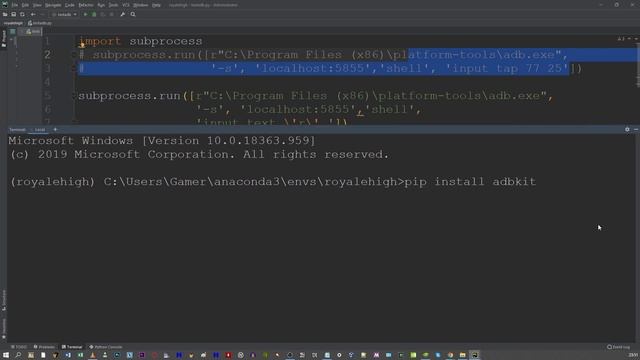
Task: Open the View menu
Action: 37,5
